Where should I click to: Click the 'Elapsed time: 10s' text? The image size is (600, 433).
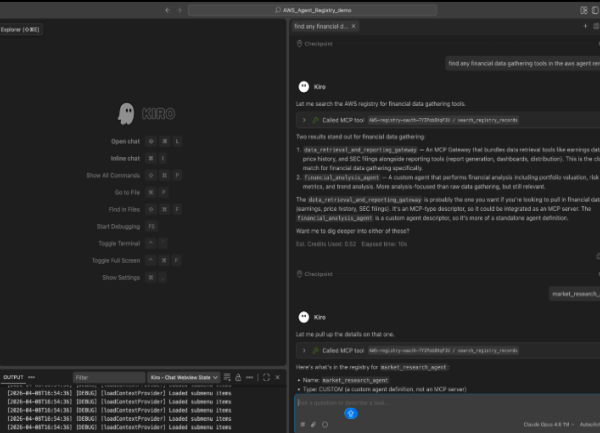coord(384,244)
